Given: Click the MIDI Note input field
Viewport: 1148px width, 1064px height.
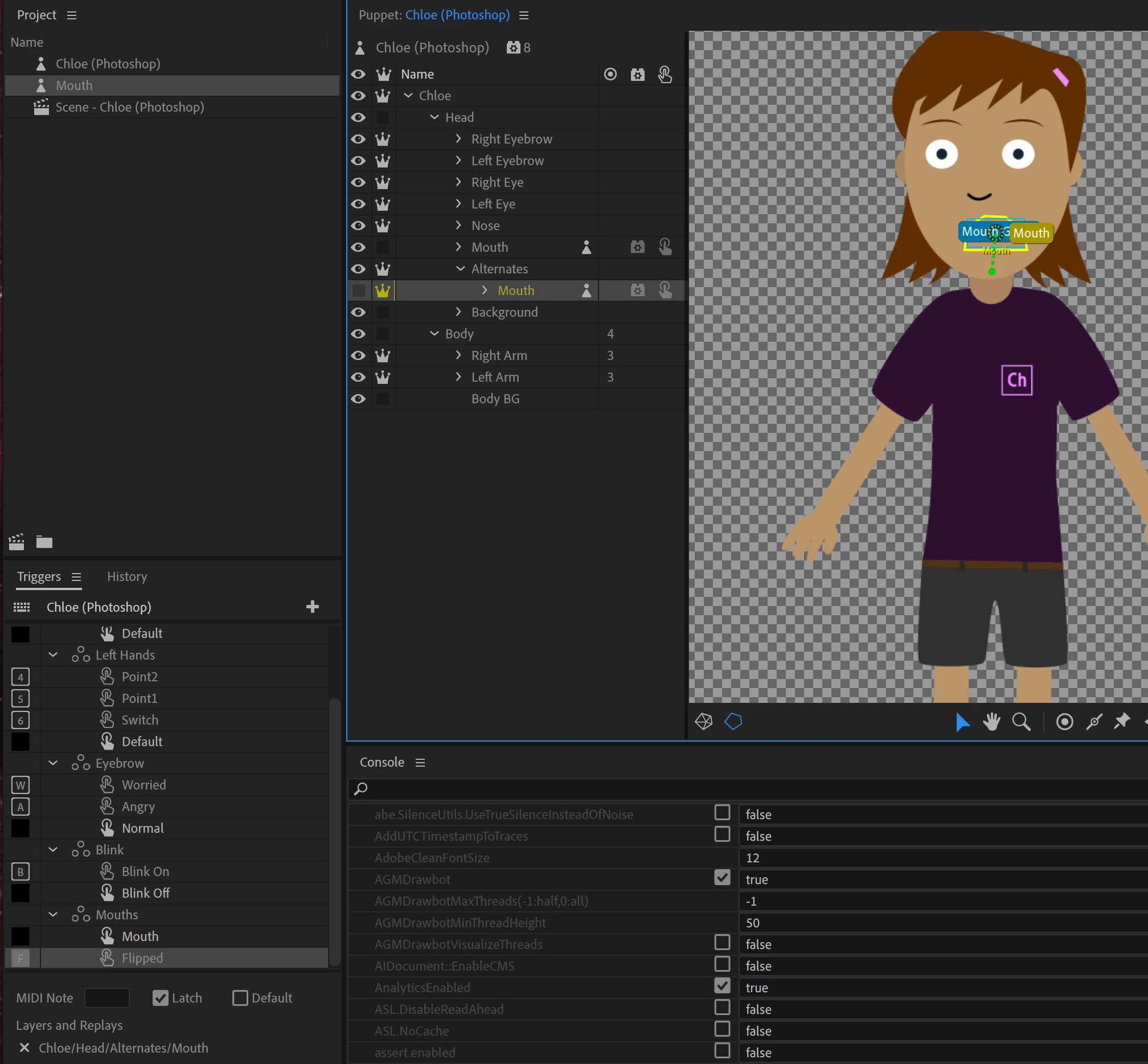Looking at the screenshot, I should tap(107, 998).
